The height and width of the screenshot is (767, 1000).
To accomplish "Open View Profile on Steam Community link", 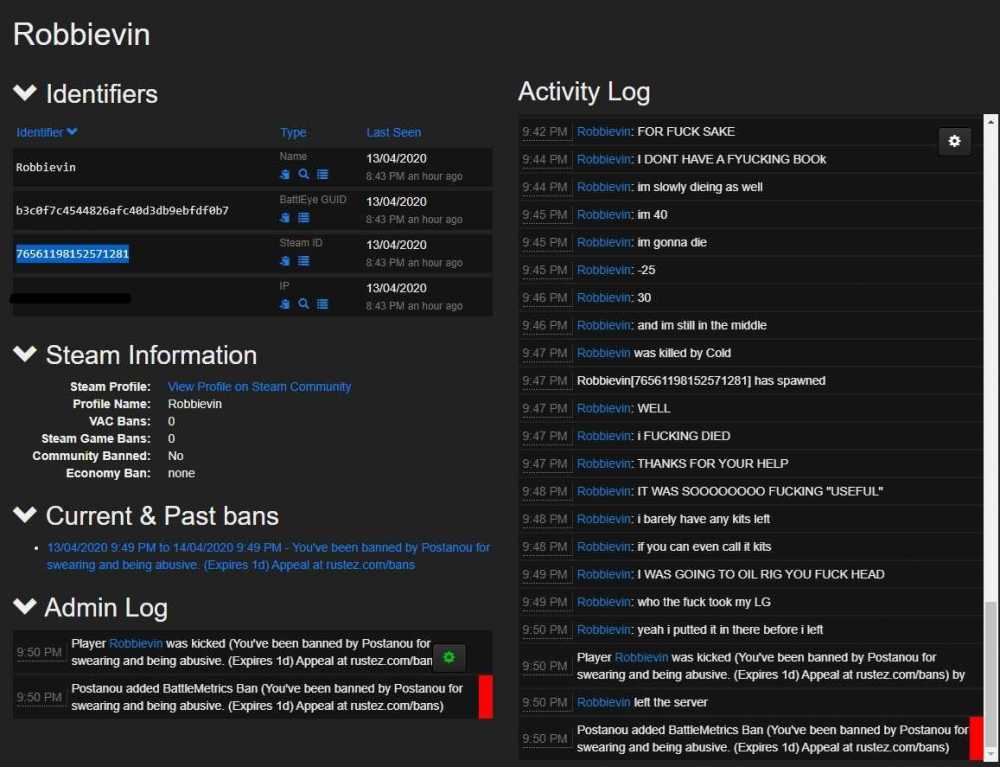I will pyautogui.click(x=259, y=387).
